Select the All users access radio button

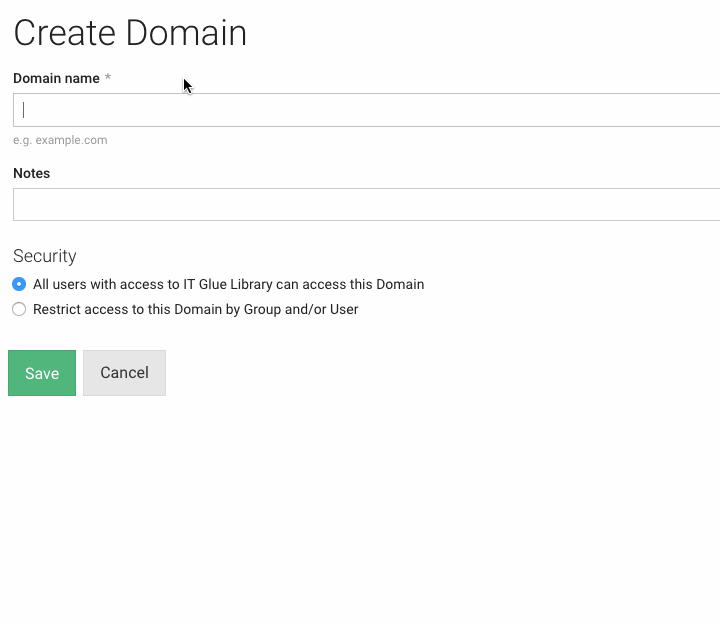(x=19, y=285)
